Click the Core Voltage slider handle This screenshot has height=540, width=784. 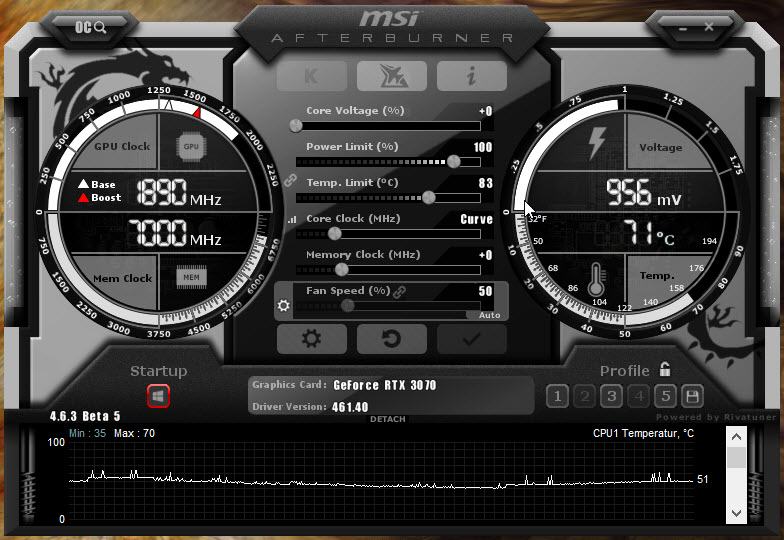[x=296, y=126]
